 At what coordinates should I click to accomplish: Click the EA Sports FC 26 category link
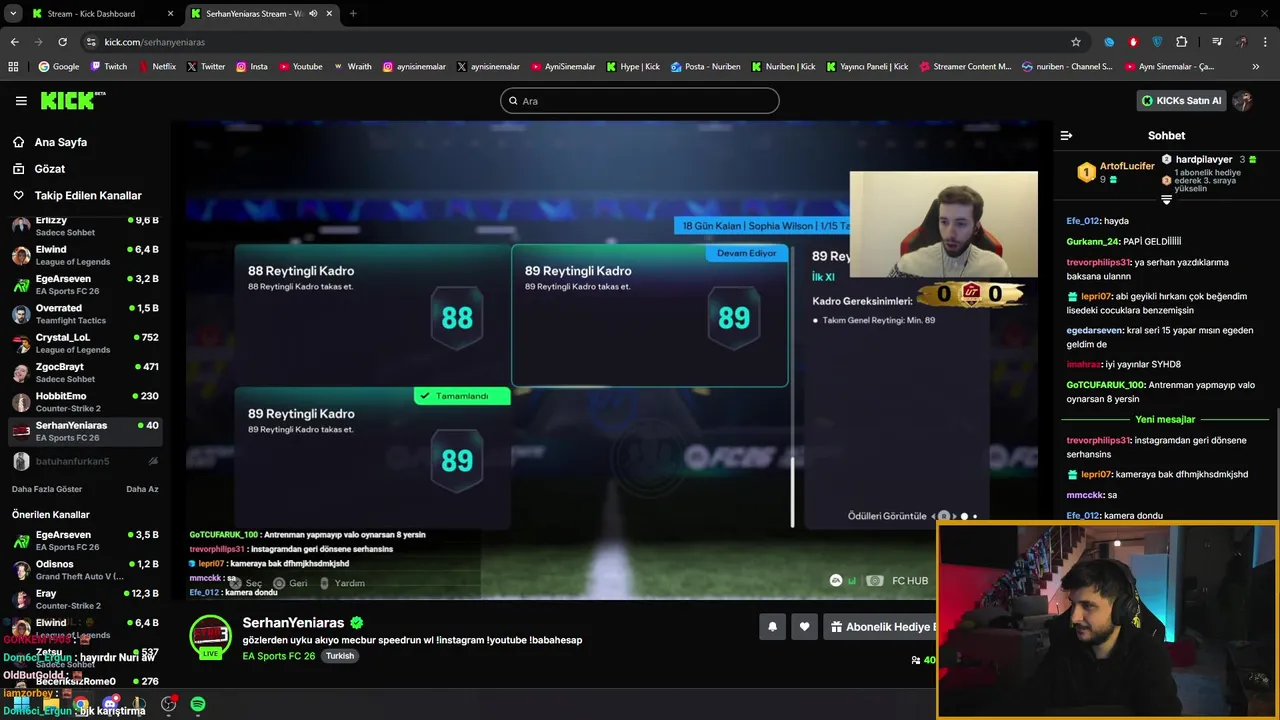click(279, 656)
